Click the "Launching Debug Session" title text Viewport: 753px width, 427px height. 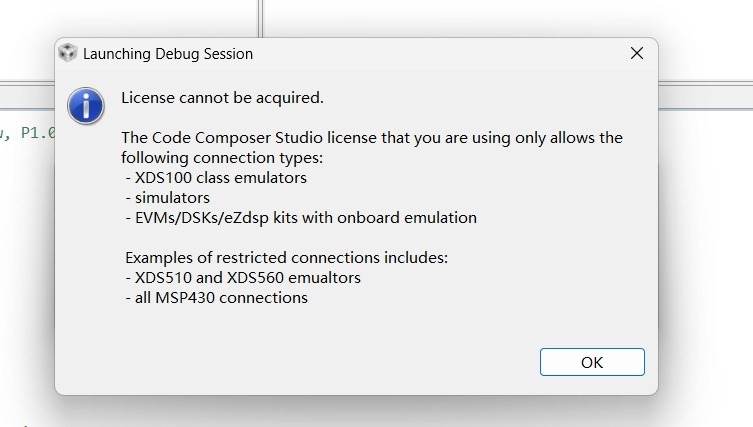(168, 54)
